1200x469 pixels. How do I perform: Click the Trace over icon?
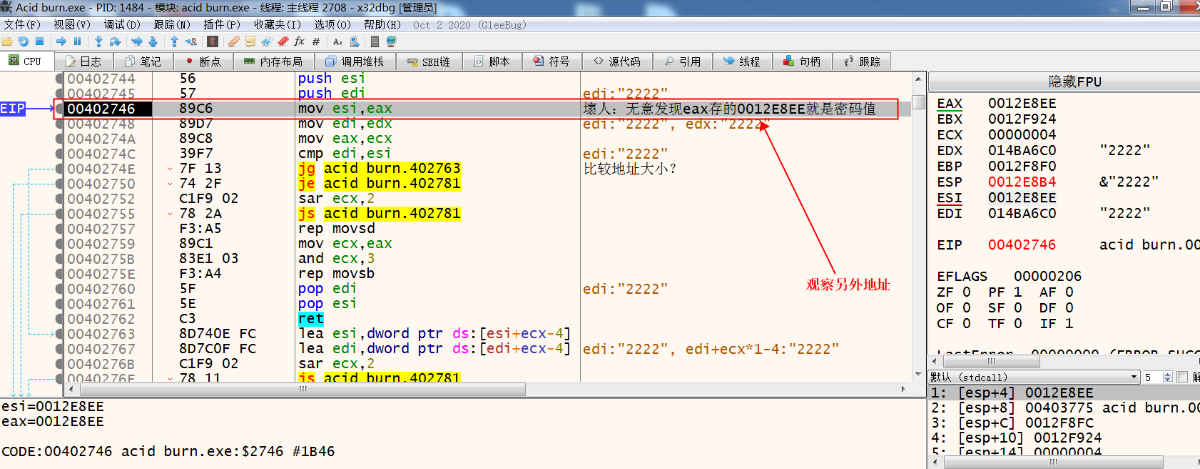(x=152, y=41)
